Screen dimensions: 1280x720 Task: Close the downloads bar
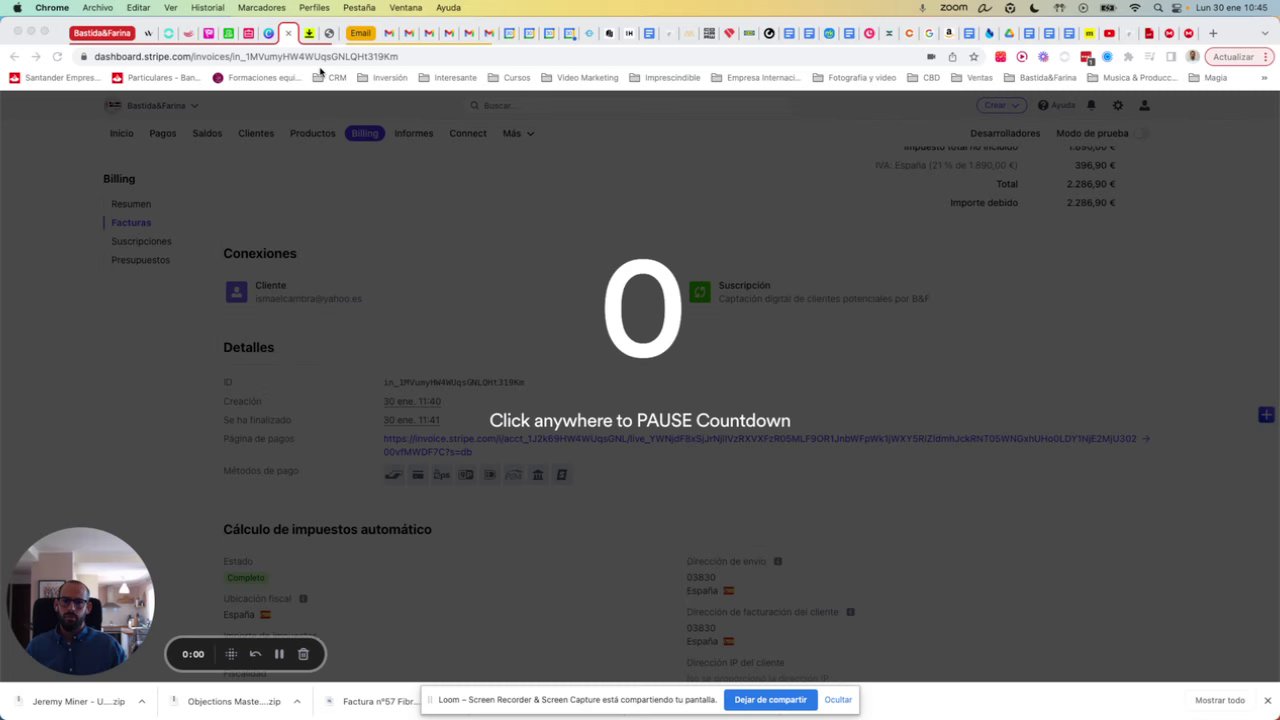coord(1267,700)
